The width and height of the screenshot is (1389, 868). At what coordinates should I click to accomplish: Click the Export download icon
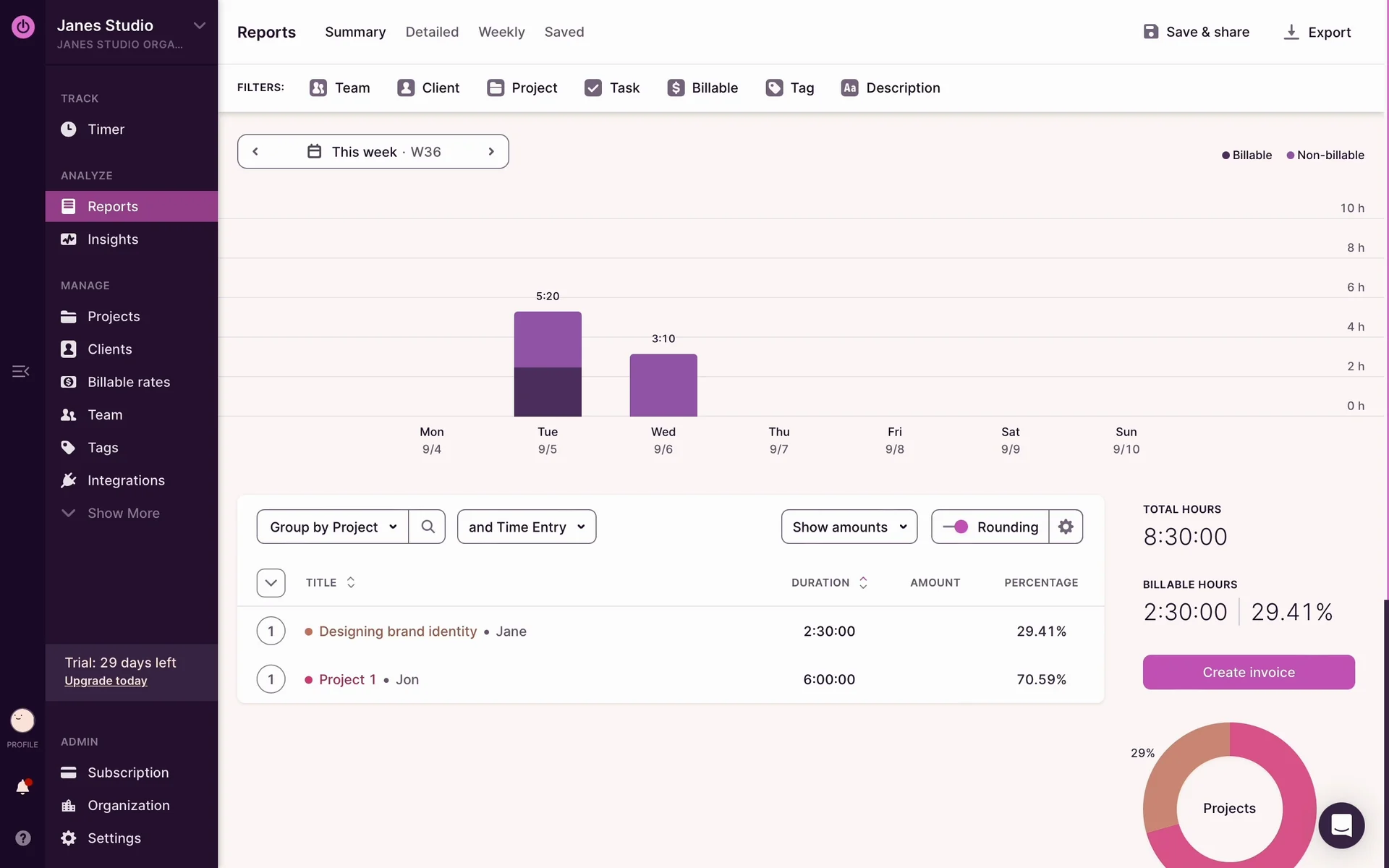[x=1291, y=32]
